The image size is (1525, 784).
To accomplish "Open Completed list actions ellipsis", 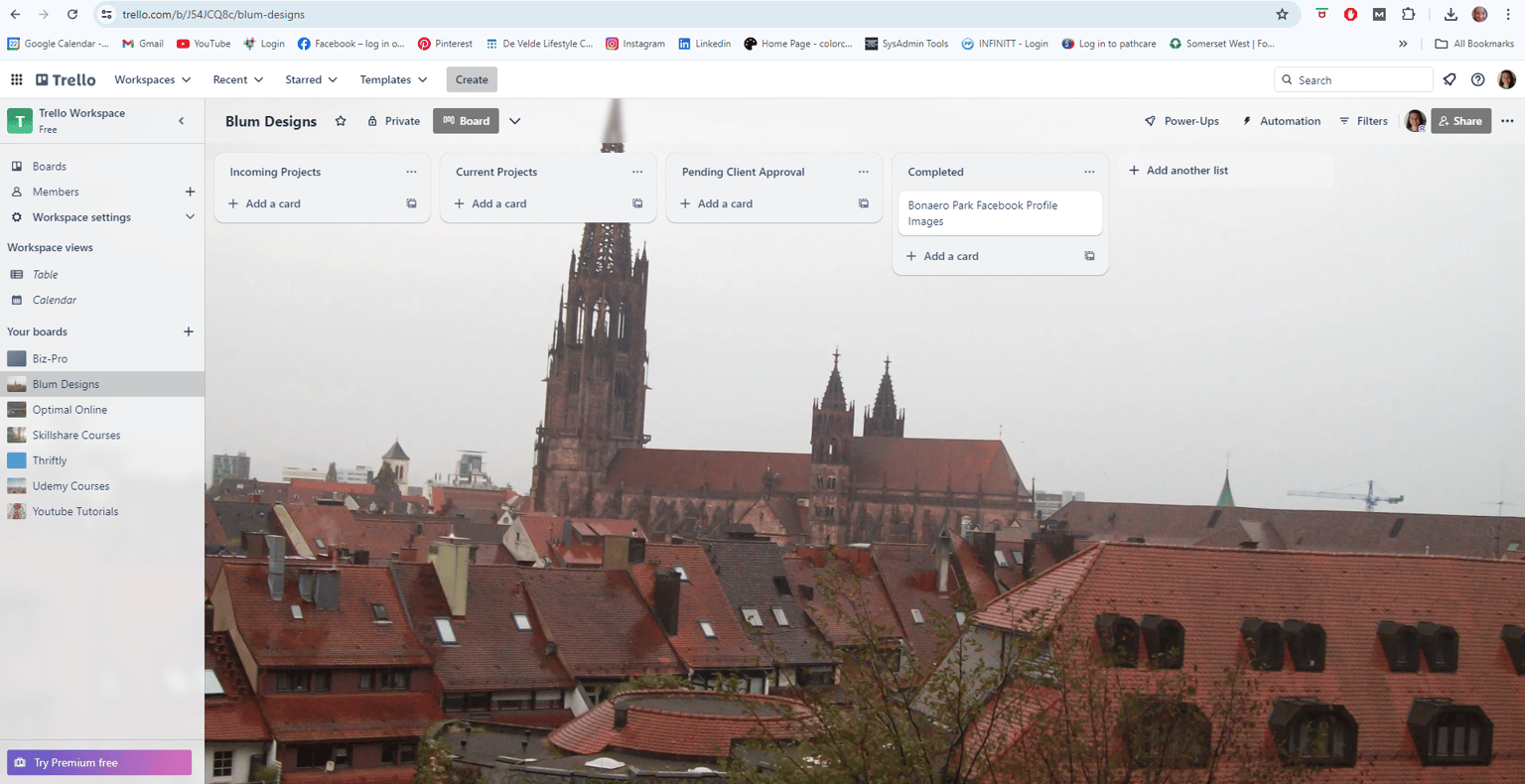I will tap(1089, 172).
